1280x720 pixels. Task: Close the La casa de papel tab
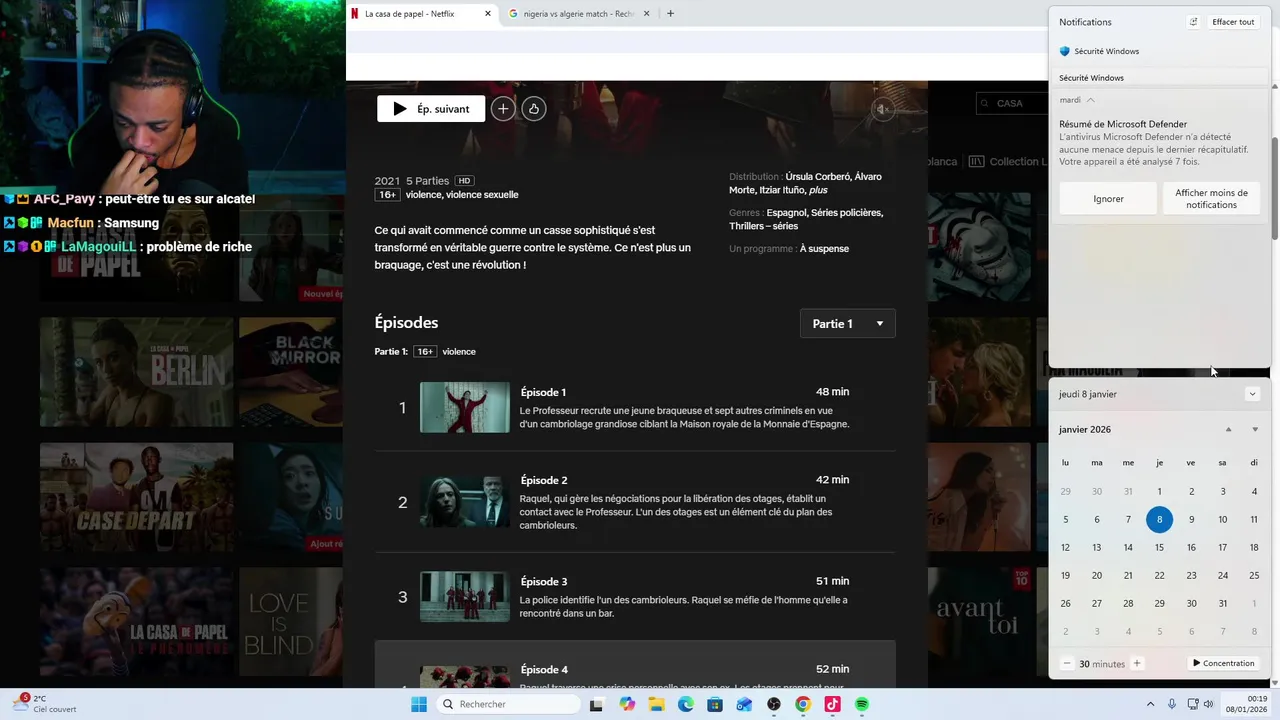pyautogui.click(x=488, y=14)
